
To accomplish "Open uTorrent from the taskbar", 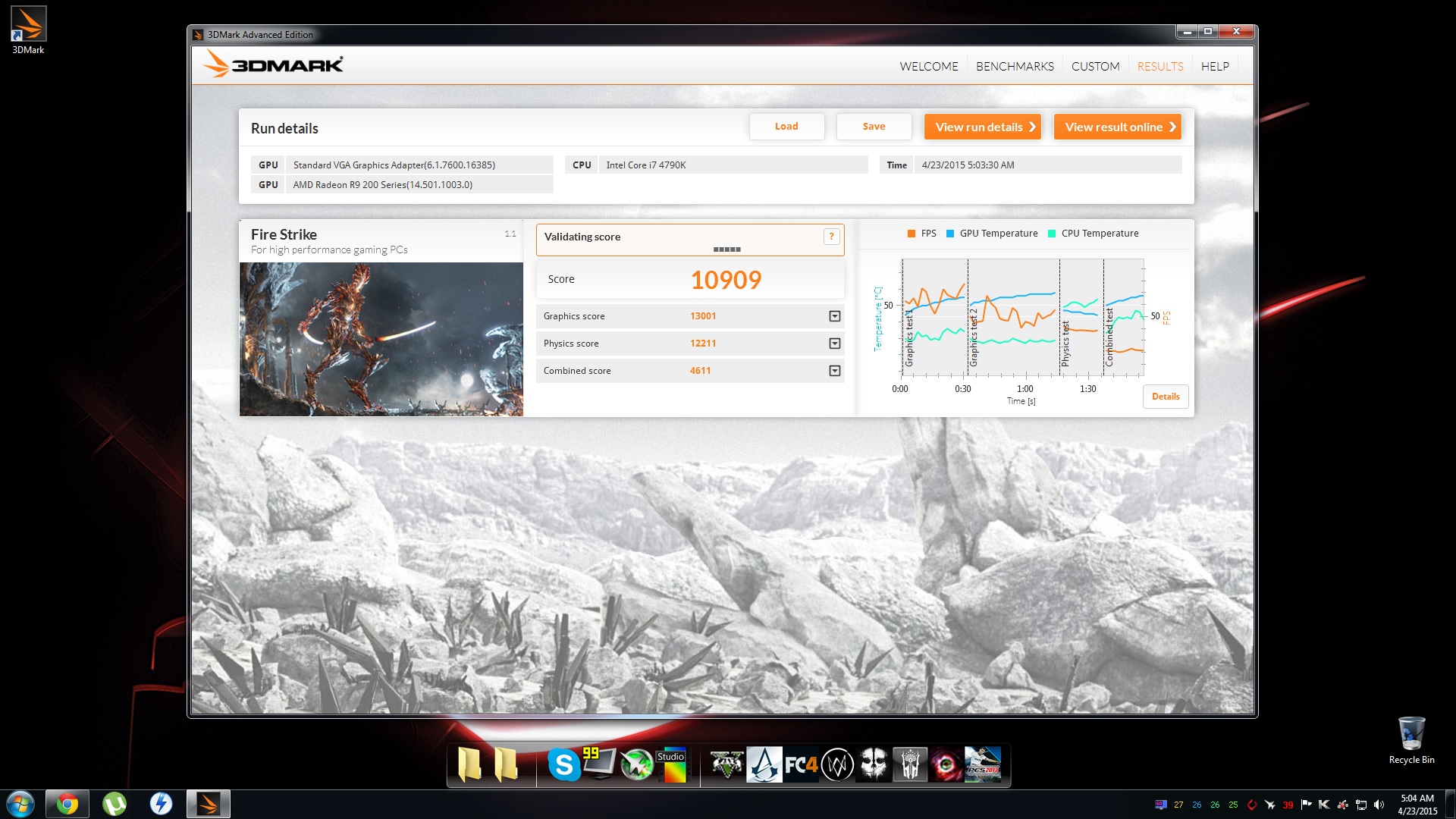I will (114, 804).
